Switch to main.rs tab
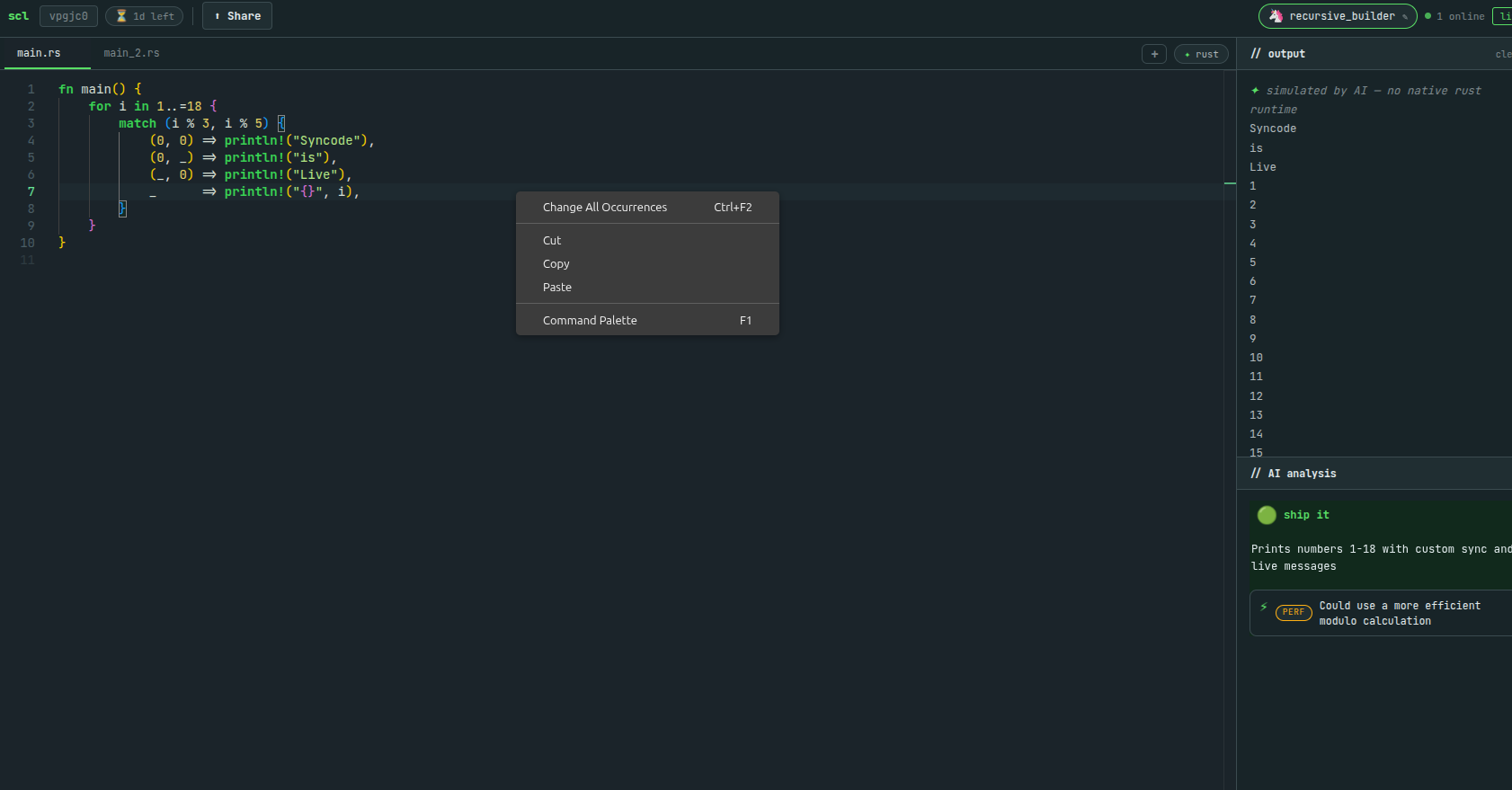The height and width of the screenshot is (790, 1512). point(39,53)
